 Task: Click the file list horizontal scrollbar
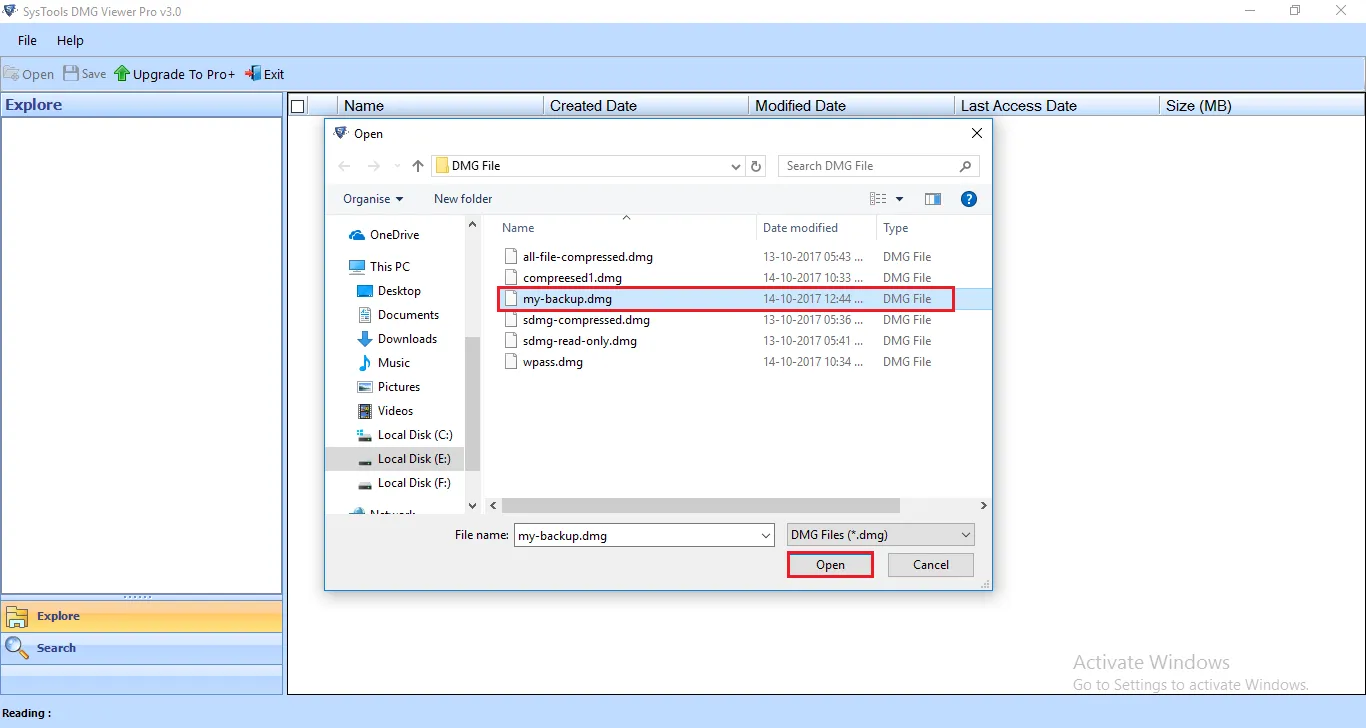700,506
